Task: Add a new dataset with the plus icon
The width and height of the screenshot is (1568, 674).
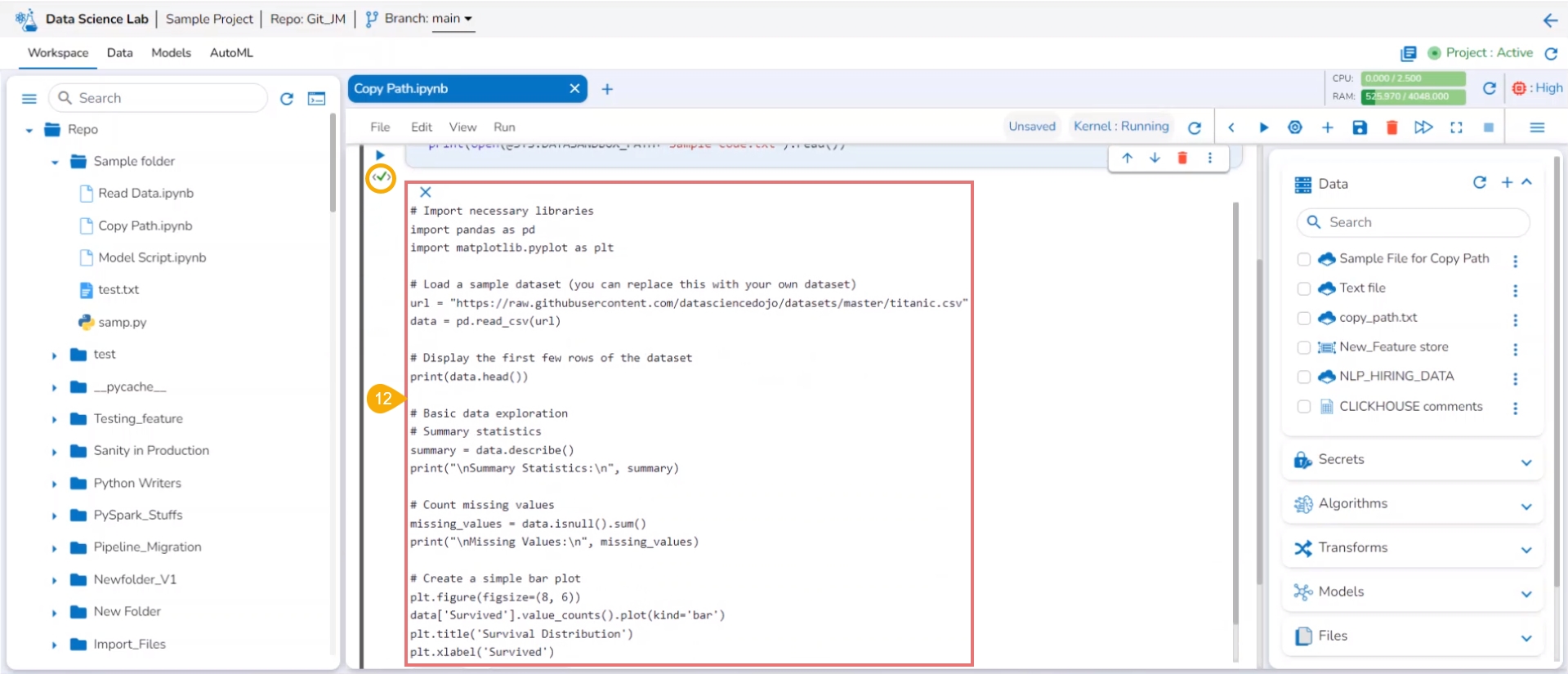Action: click(1507, 183)
